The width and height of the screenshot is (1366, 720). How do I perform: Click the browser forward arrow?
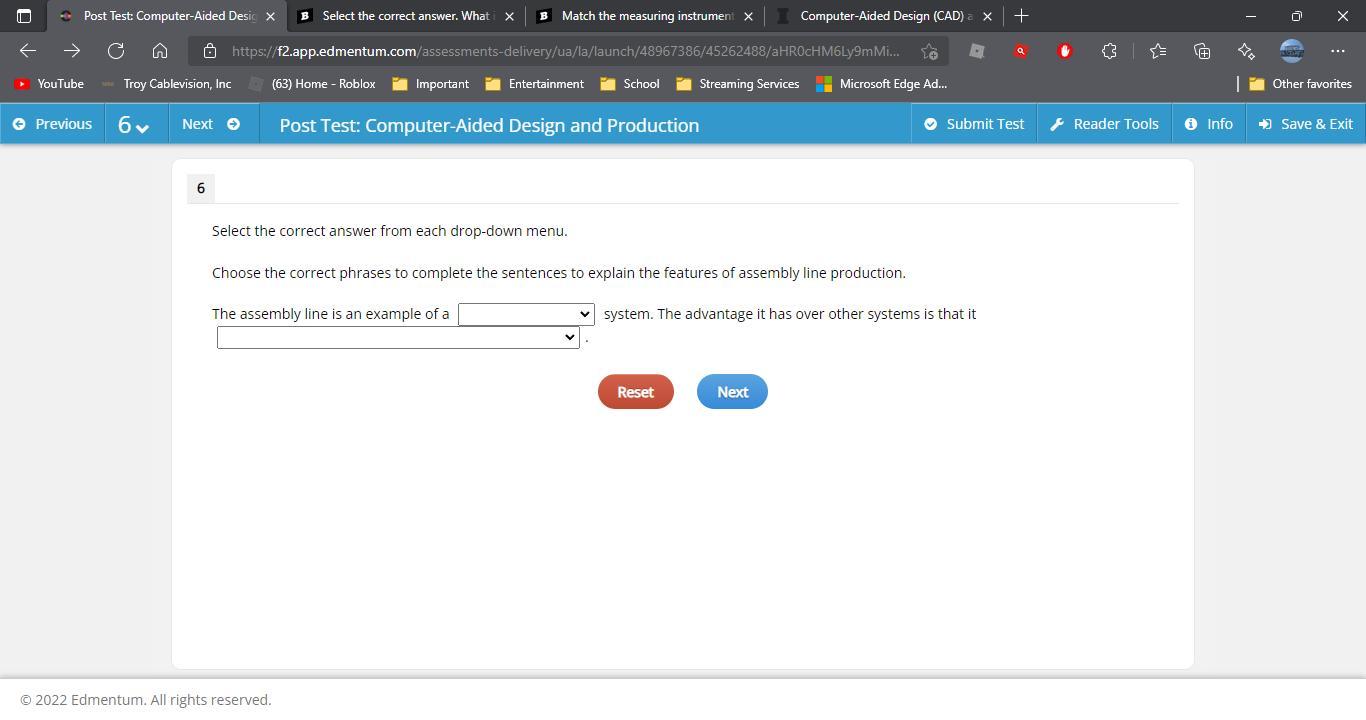pos(72,51)
